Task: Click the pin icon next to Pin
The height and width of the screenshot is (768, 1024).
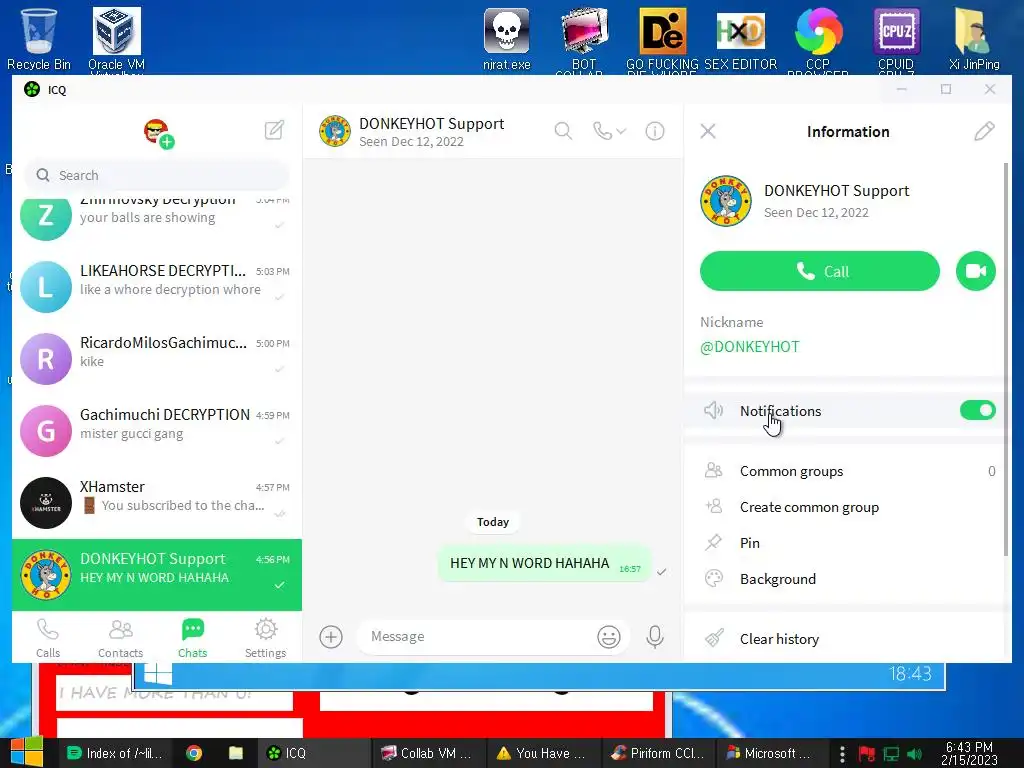Action: (x=713, y=543)
